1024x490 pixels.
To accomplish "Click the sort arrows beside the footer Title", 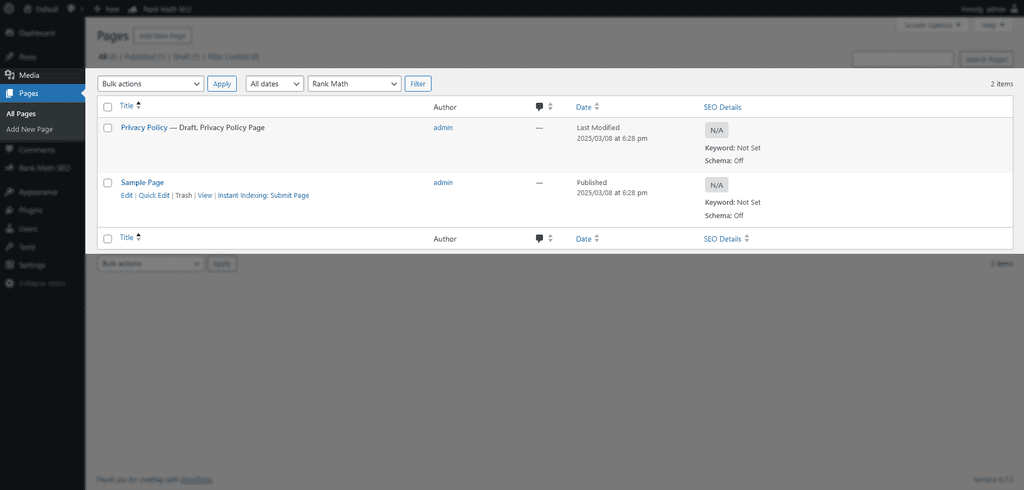I will pos(138,238).
